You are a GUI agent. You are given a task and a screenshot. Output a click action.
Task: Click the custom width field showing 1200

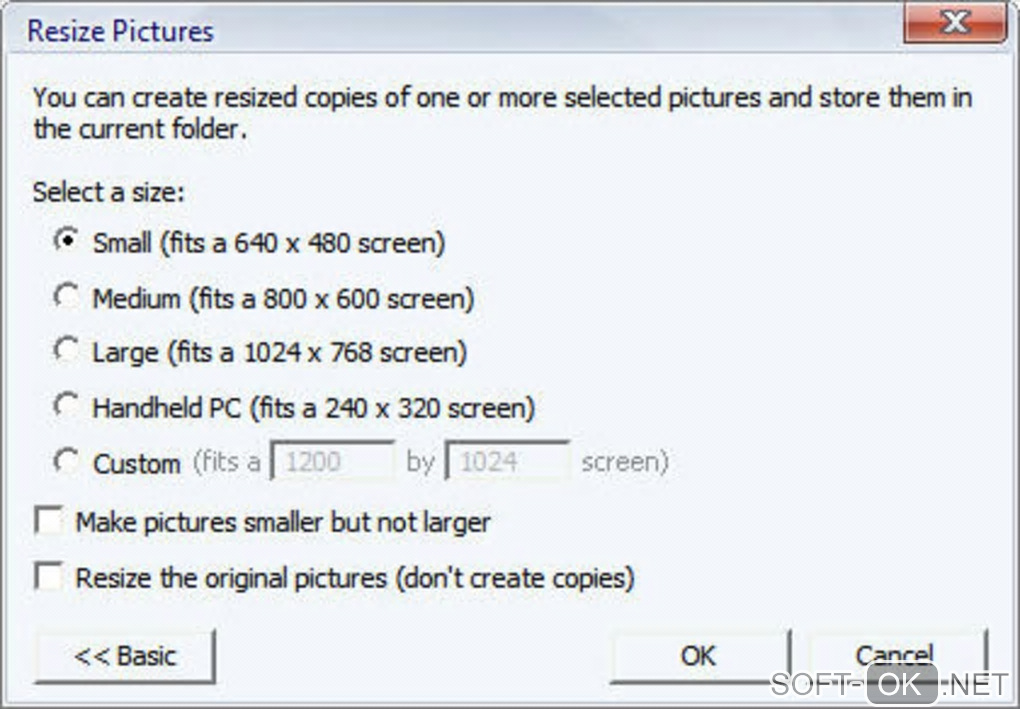pos(334,462)
